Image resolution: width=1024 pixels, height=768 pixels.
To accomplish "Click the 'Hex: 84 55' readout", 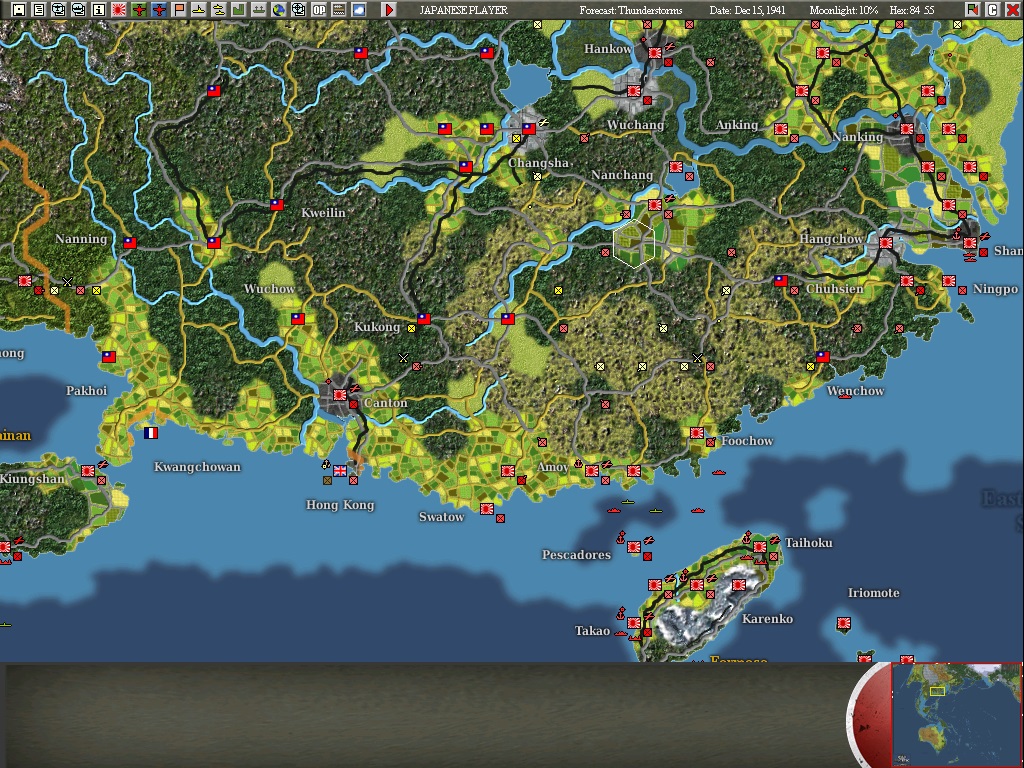I will click(x=912, y=10).
